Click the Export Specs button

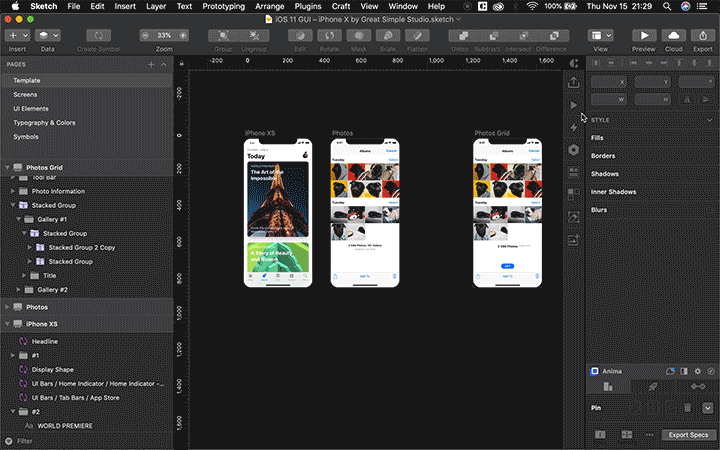(x=688, y=435)
